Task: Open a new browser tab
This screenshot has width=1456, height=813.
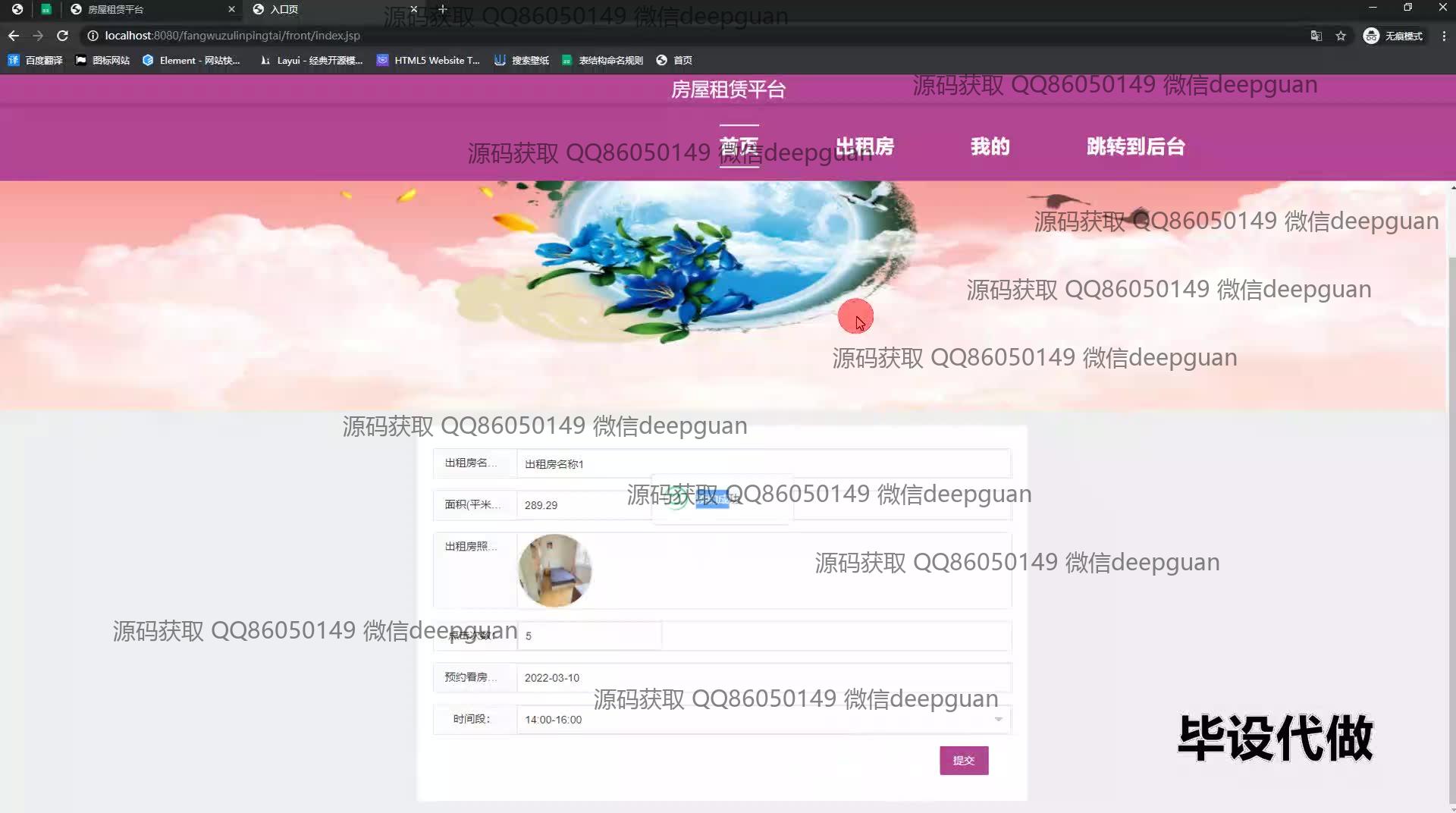Action: point(443,9)
